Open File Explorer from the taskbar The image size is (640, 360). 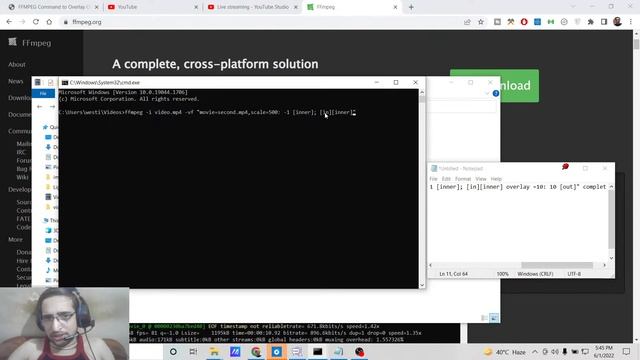[214, 352]
